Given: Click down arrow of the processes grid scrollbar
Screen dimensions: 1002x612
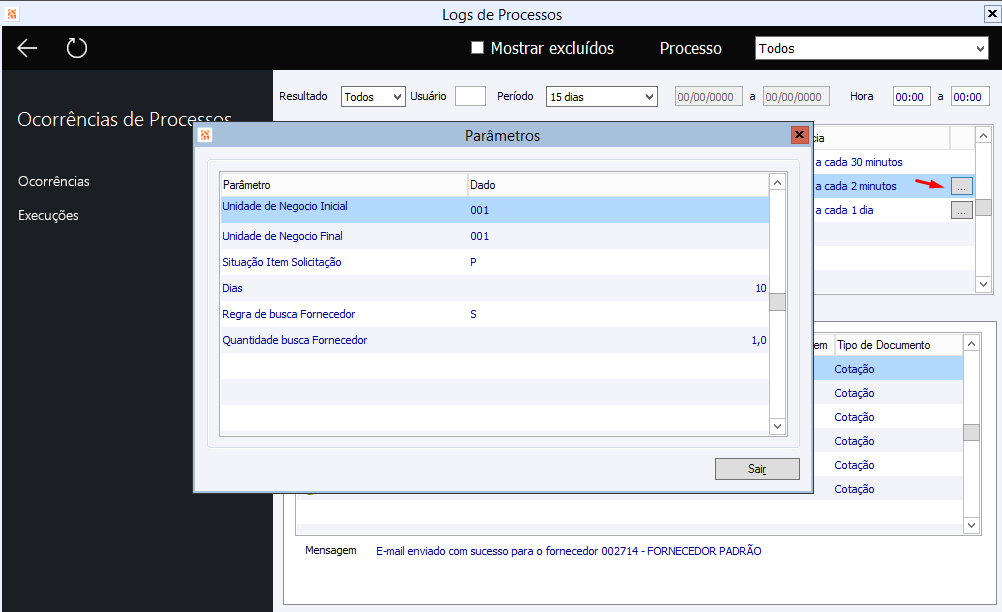Looking at the screenshot, I should tap(983, 284).
